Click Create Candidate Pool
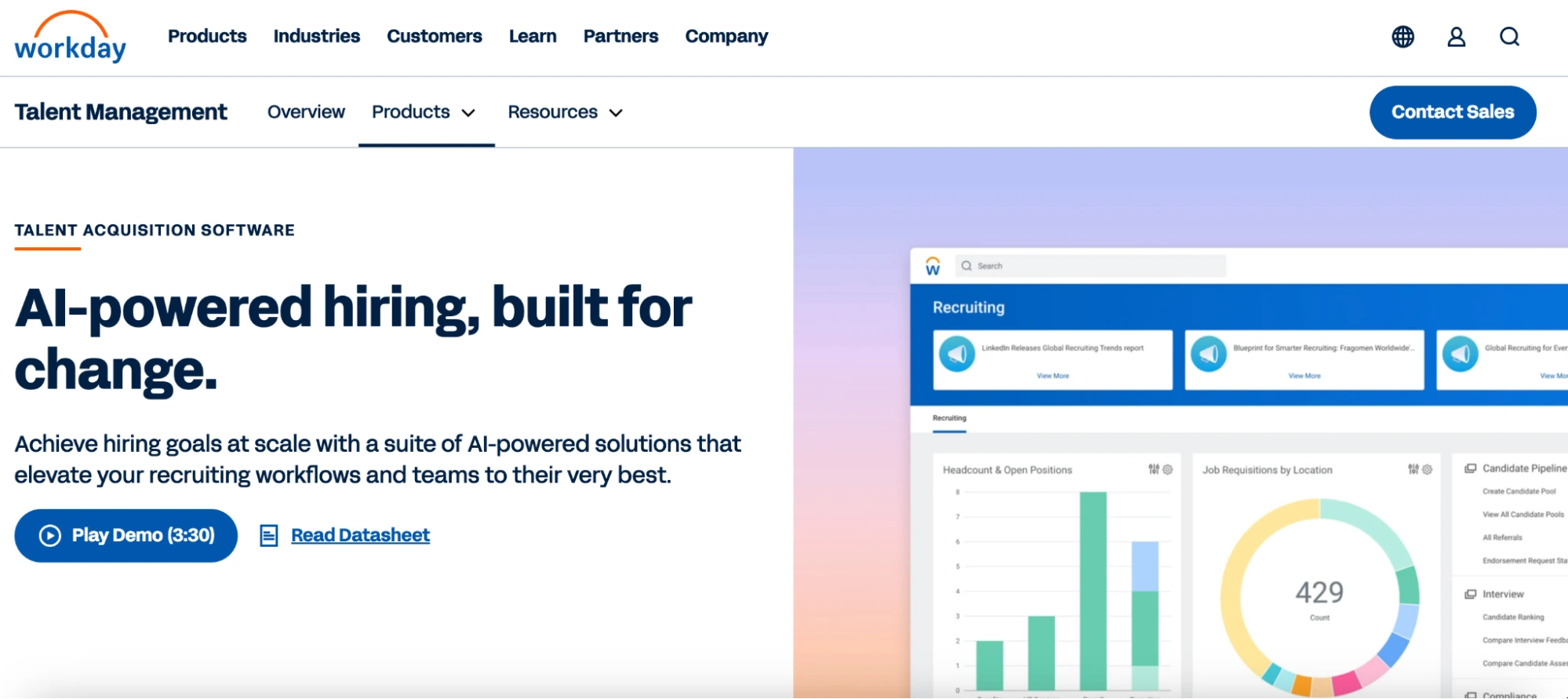Viewport: 1568px width, 699px height. pos(1519,491)
